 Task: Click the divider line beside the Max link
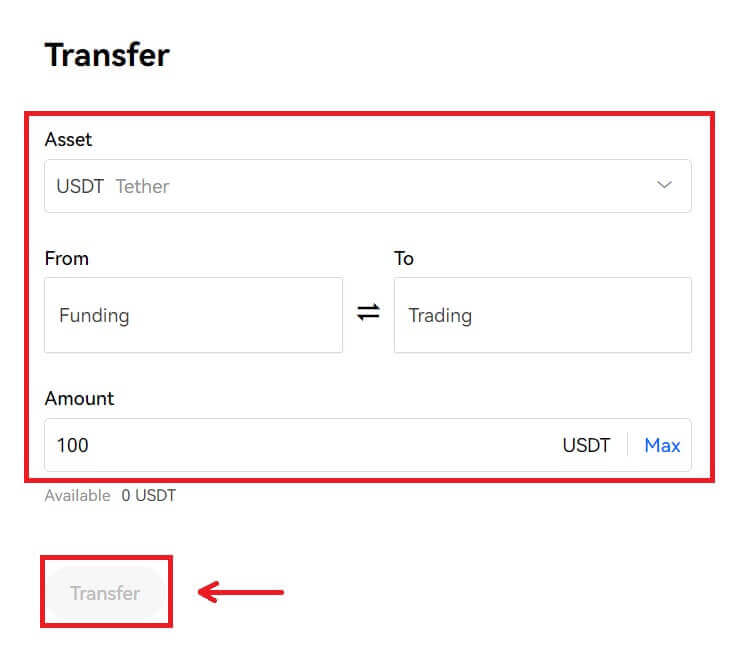(x=627, y=445)
